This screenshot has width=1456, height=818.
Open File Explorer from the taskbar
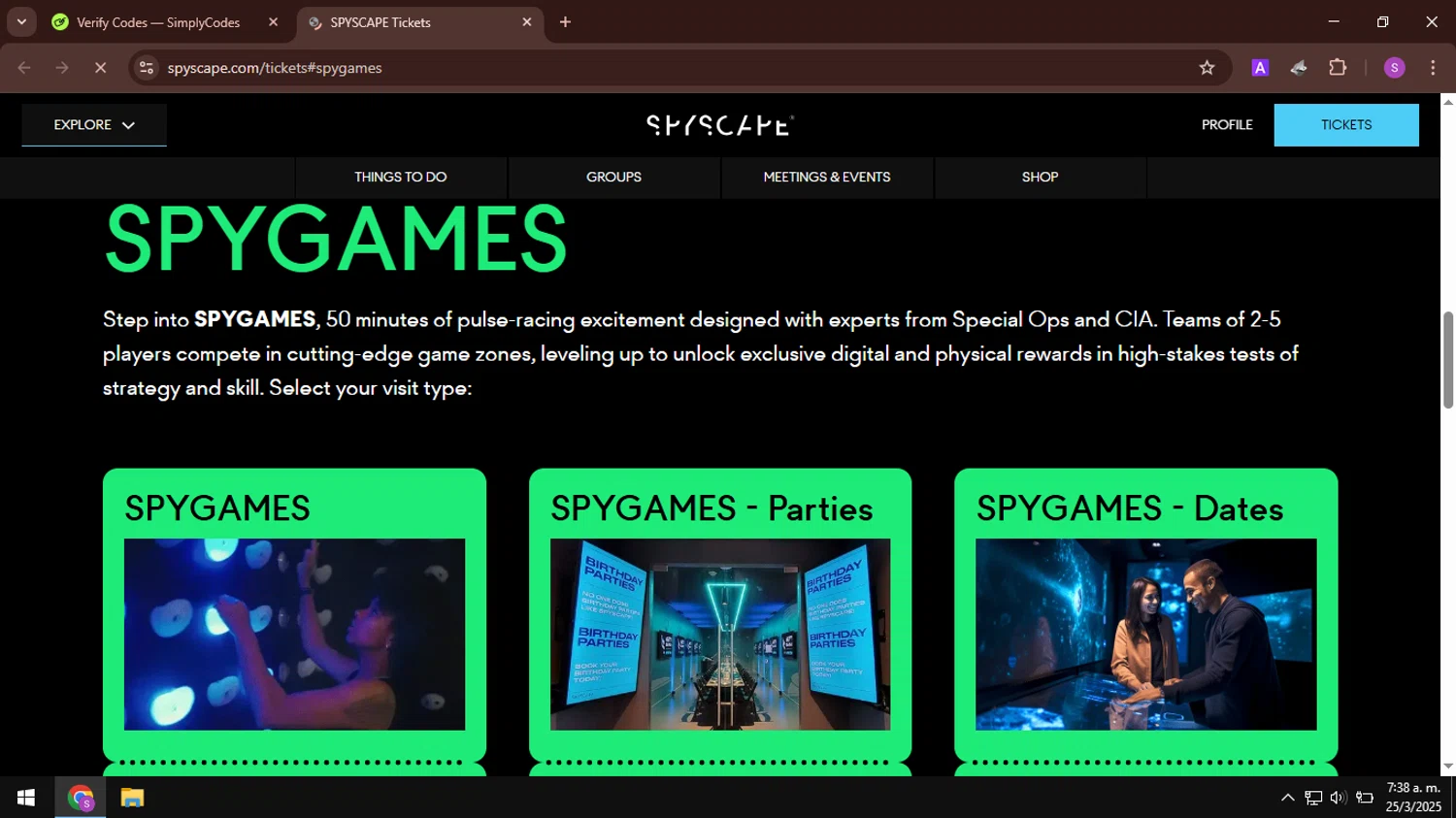(x=132, y=798)
